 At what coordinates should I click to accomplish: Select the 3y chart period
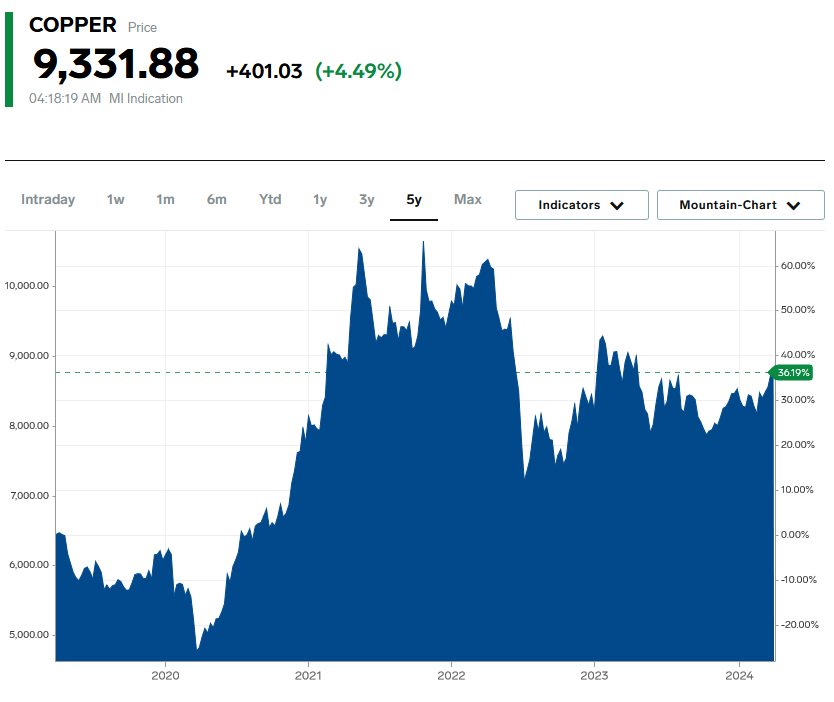click(x=367, y=199)
